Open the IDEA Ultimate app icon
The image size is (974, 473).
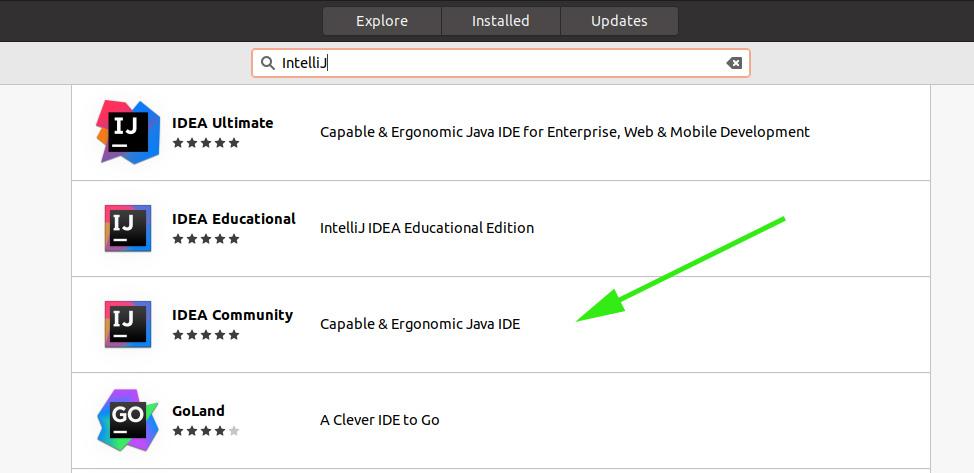[128, 132]
